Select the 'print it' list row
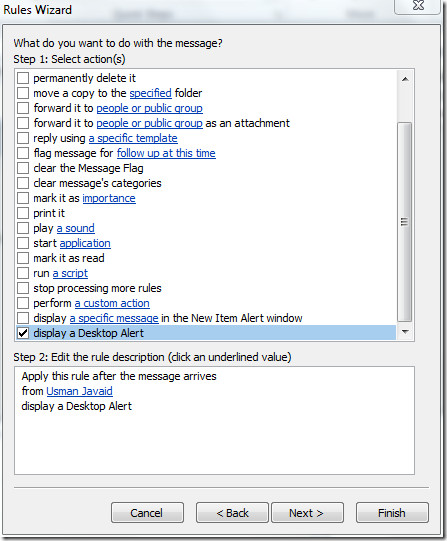This screenshot has height=541, width=447. click(206, 213)
